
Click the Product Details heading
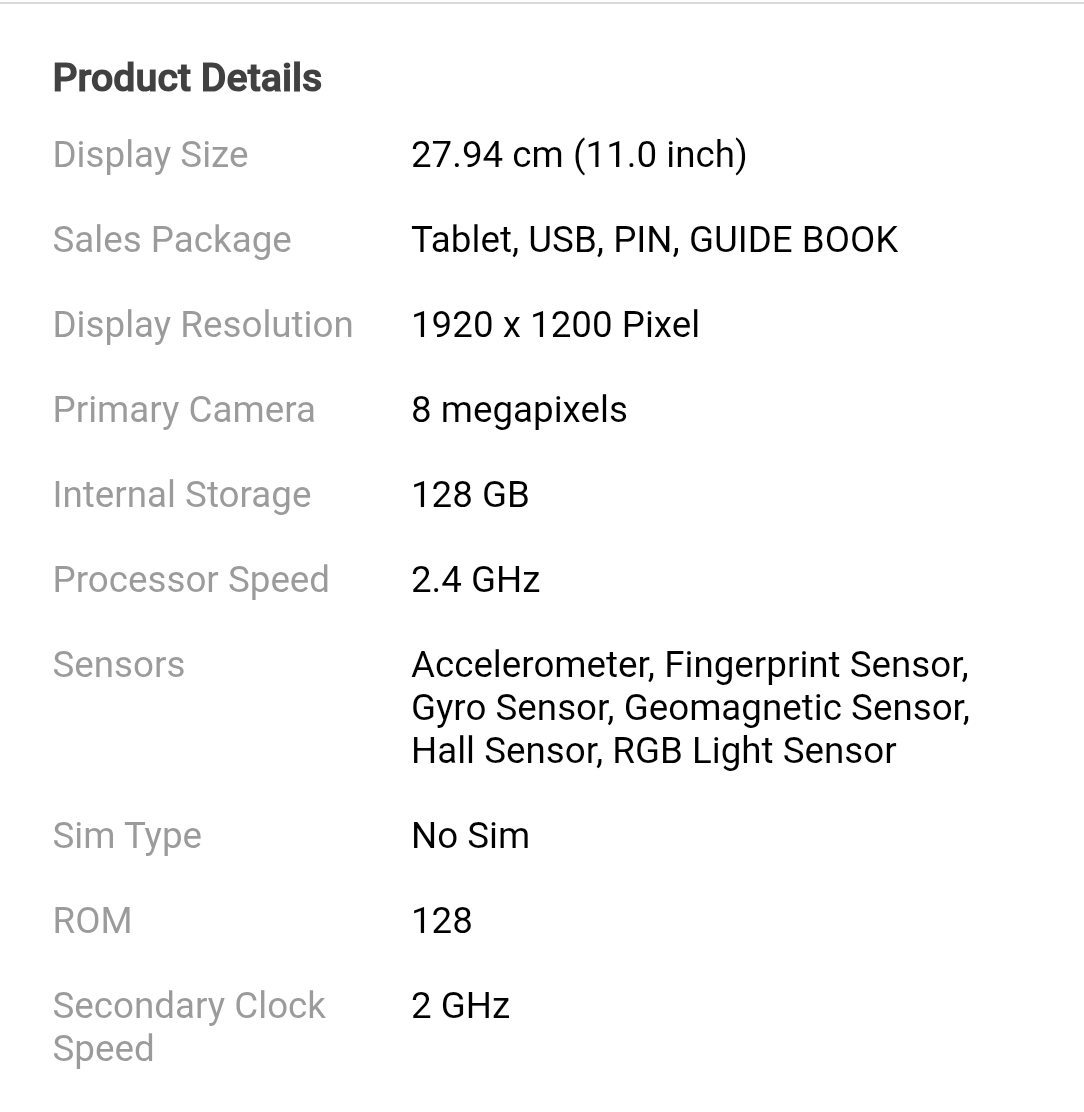point(187,78)
